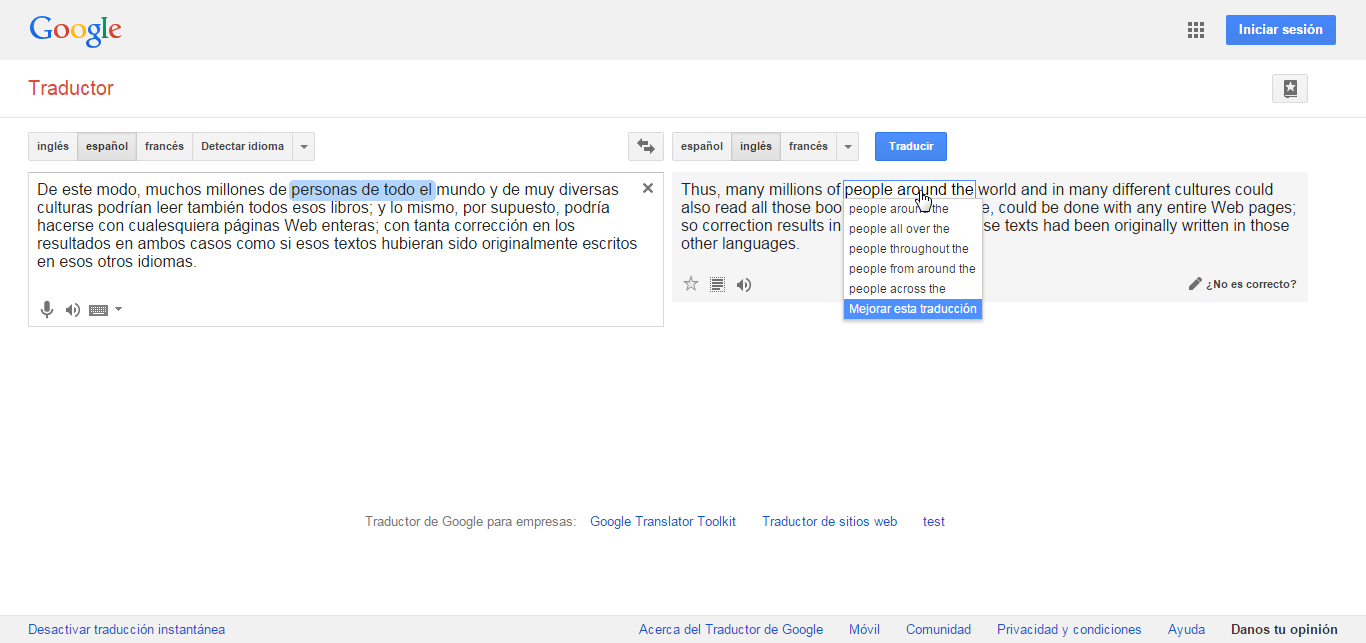Click 'Thus, many millions of' in translation
This screenshot has height=643, width=1366.
pyautogui.click(x=761, y=189)
